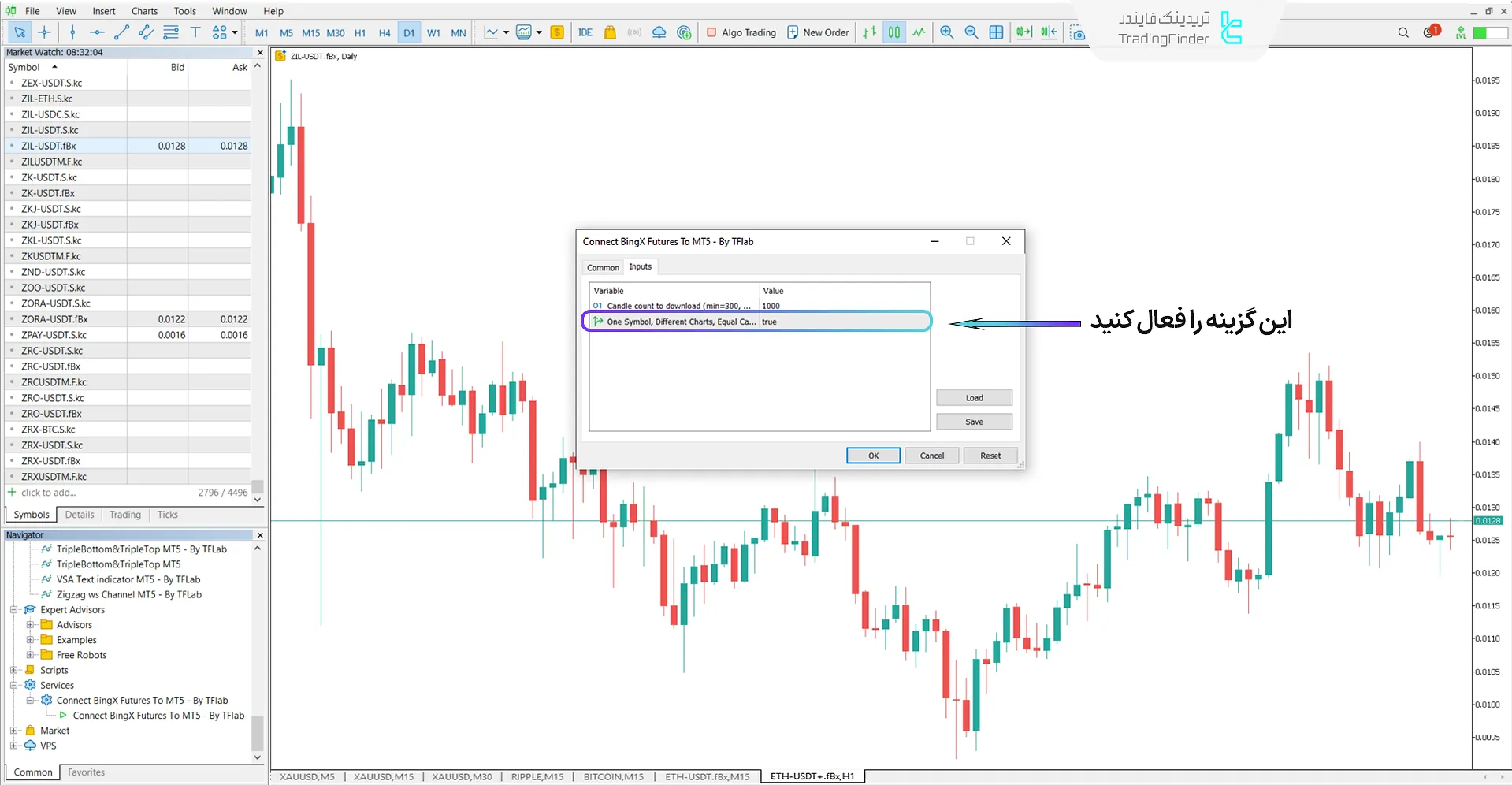Open the Charts menu
Image resolution: width=1512 pixels, height=785 pixels.
[144, 11]
